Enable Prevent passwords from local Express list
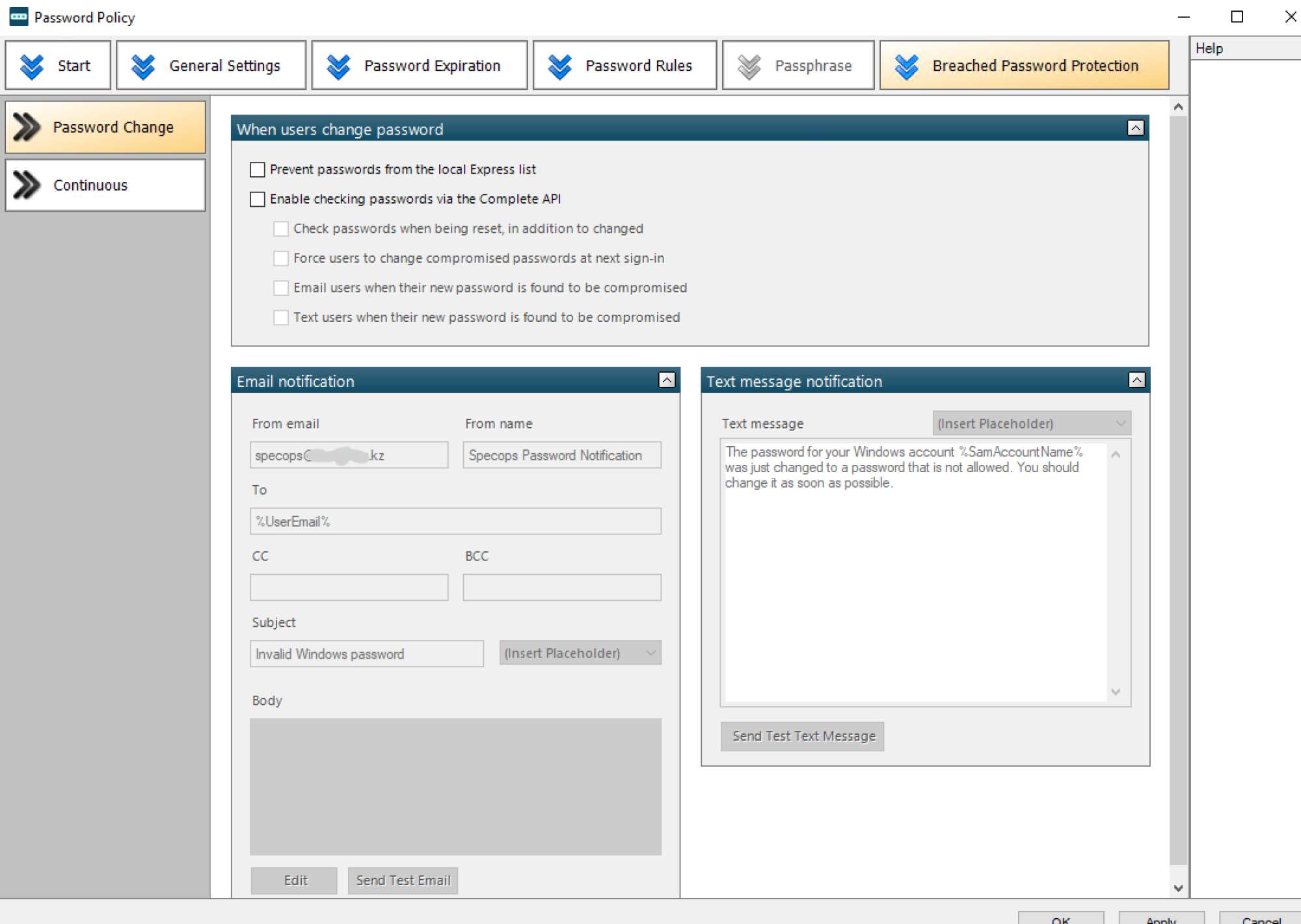Screen dimensions: 1301x924 (x=258, y=170)
